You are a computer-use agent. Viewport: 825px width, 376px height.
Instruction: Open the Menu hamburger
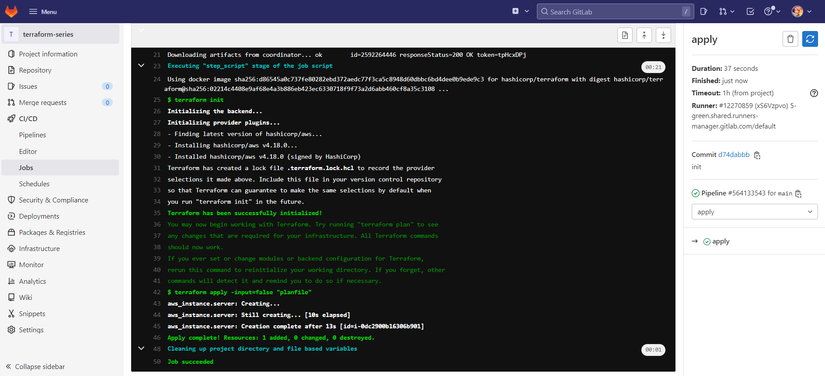43,12
